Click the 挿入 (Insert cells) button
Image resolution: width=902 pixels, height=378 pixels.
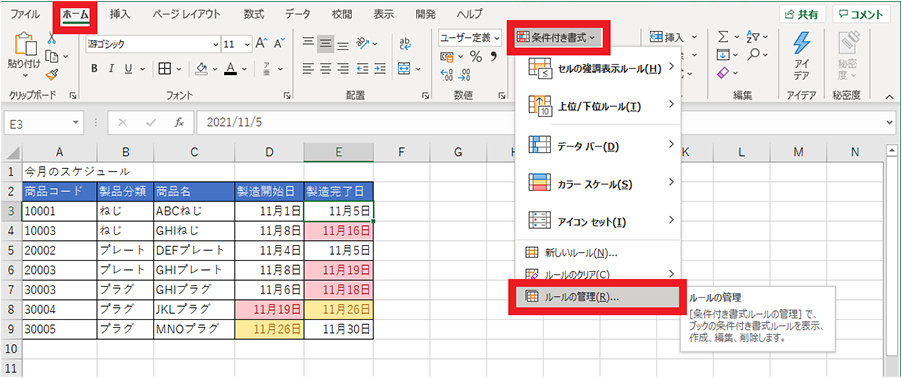click(667, 37)
